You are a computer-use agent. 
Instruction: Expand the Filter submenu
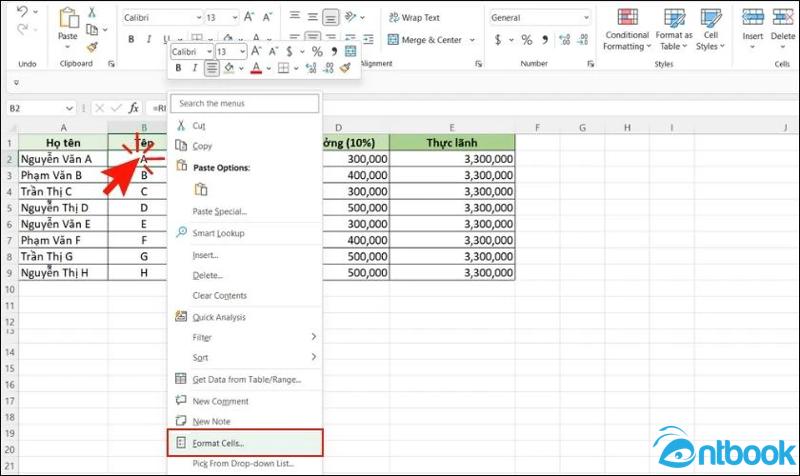(245, 337)
